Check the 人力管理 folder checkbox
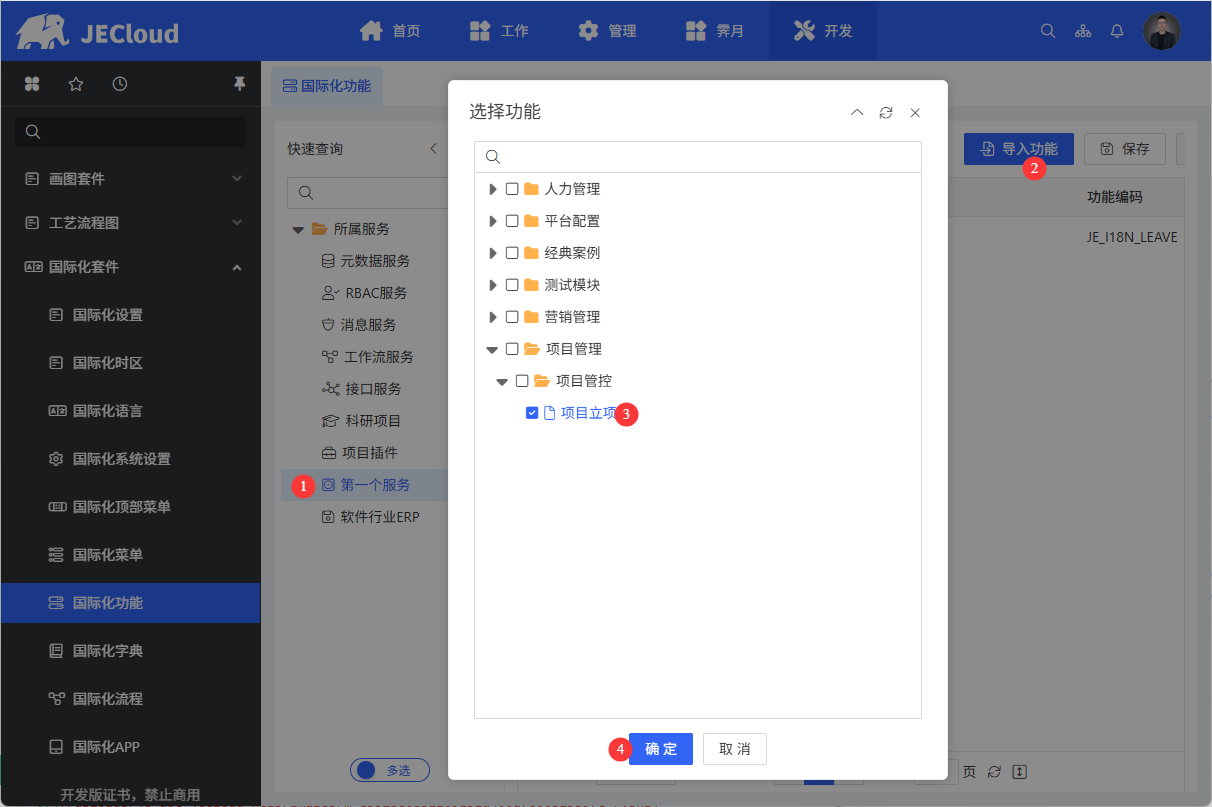 (x=512, y=189)
